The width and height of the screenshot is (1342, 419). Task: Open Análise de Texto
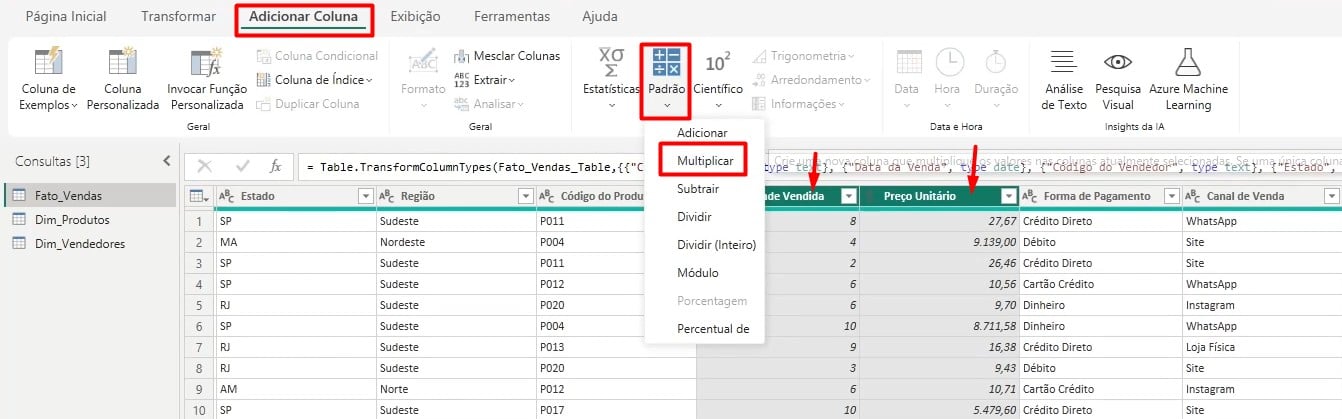tap(1064, 80)
